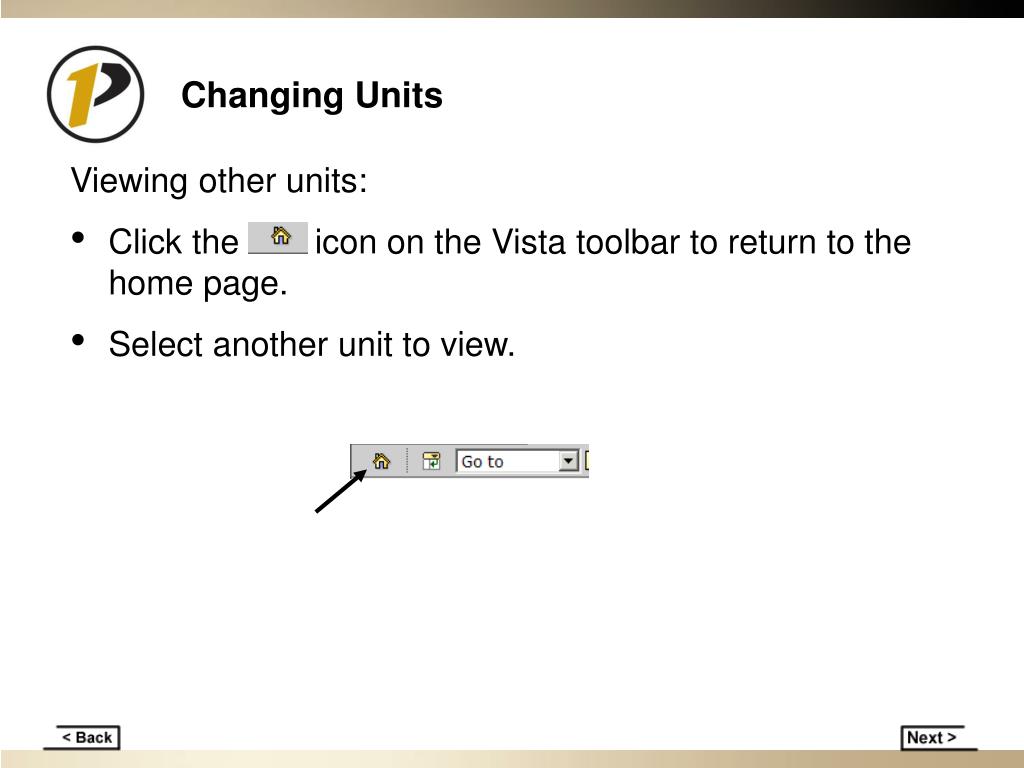Click the 'home page.' text line
This screenshot has width=1024, height=768.
click(x=198, y=284)
